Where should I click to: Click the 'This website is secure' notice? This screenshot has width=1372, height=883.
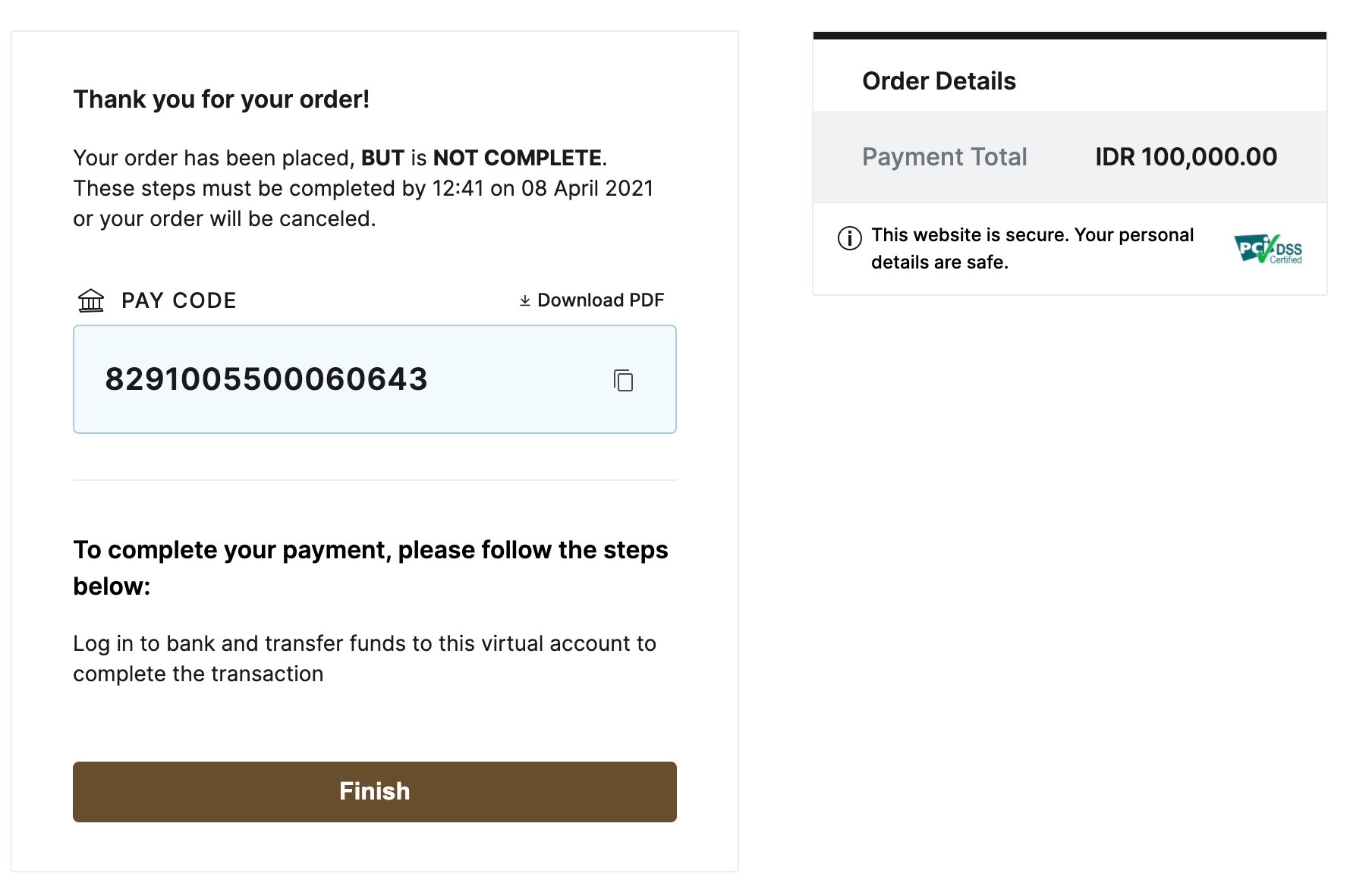point(1032,235)
